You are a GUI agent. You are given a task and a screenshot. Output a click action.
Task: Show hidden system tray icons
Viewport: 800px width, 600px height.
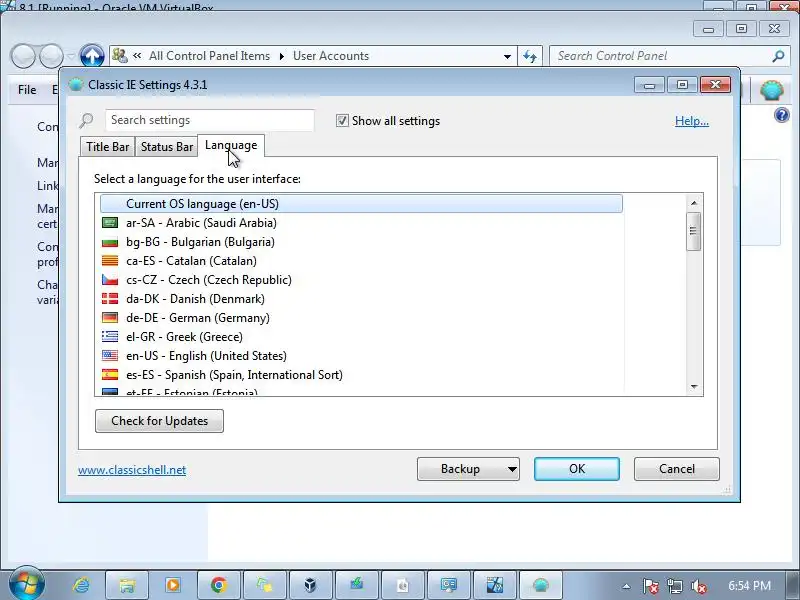coord(626,586)
